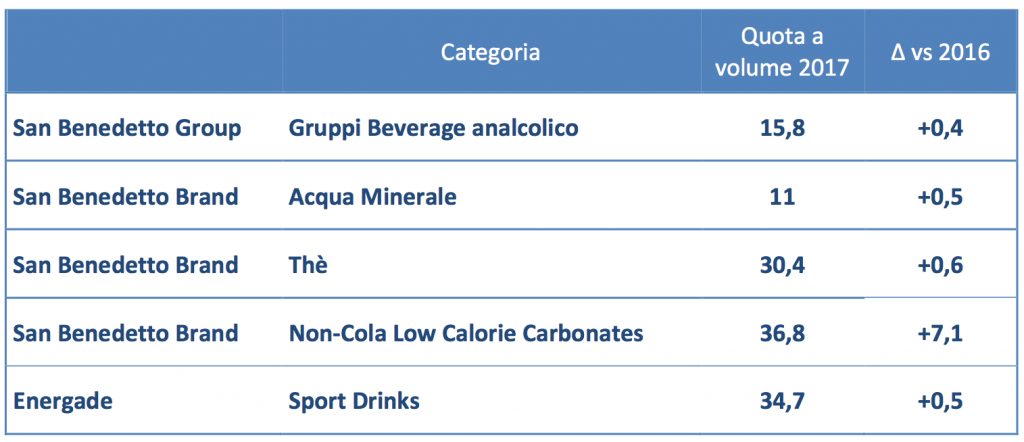1024x442 pixels.
Task: Click the Categoria column header
Action: pyautogui.click(x=490, y=52)
